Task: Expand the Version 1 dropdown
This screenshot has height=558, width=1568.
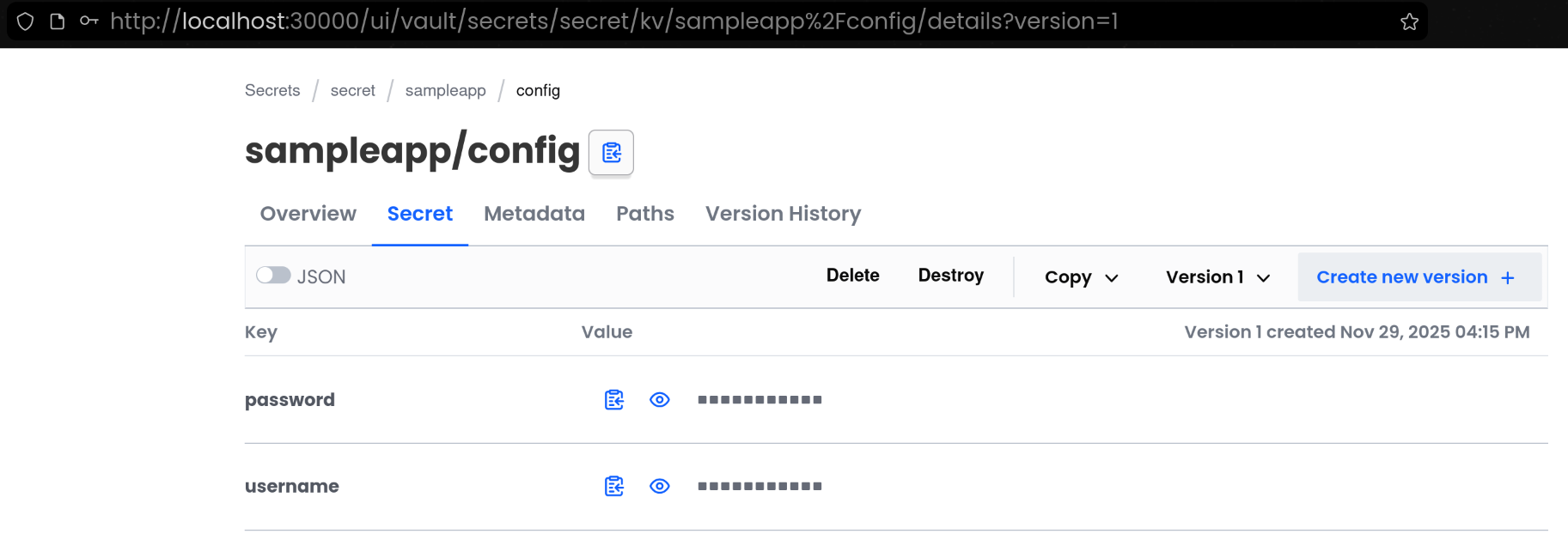Action: (x=1217, y=277)
